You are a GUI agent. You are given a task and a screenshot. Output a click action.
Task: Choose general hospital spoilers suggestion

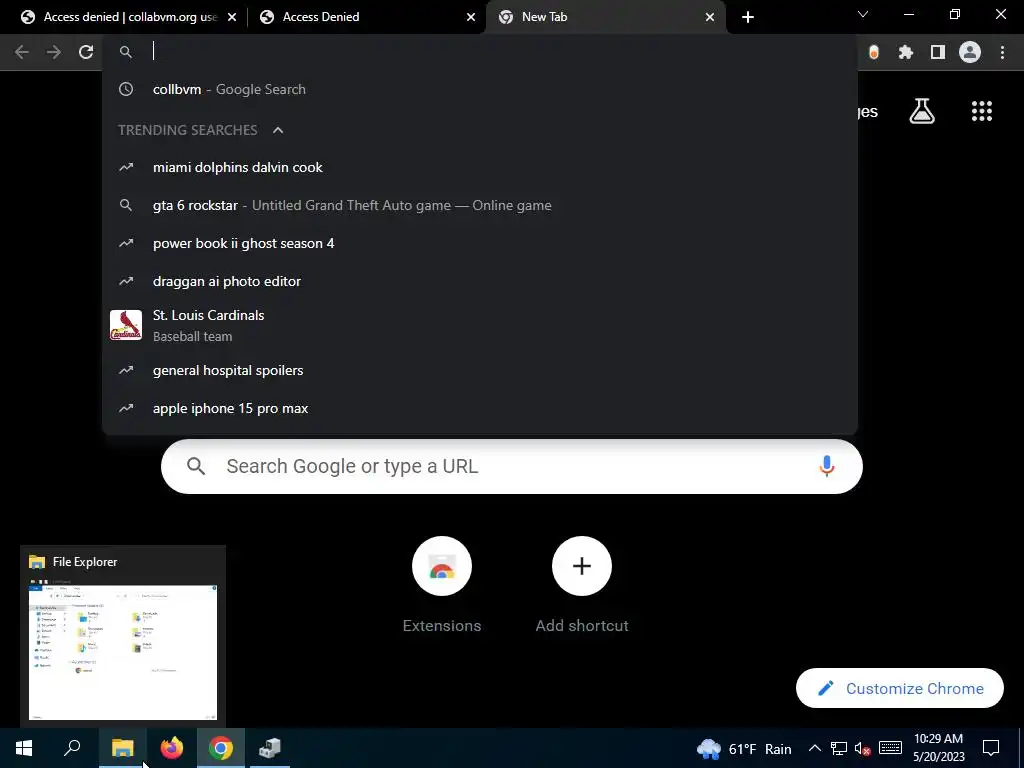coord(479,370)
